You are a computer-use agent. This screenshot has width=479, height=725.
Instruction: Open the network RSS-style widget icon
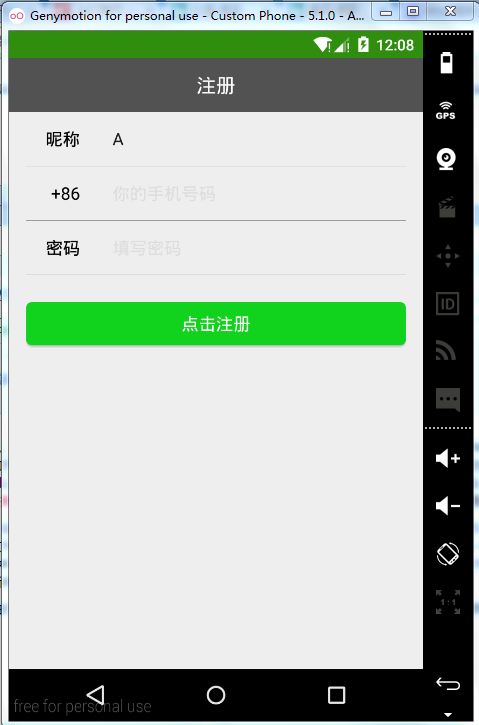[x=446, y=350]
